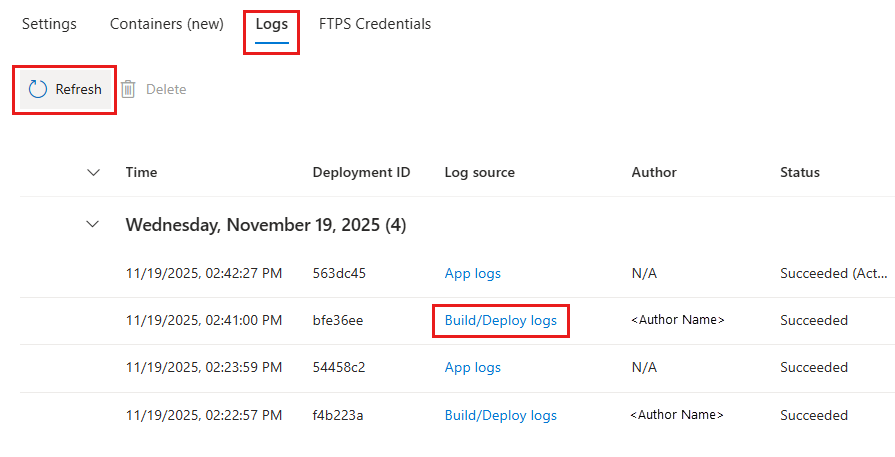
Task: Sort by the Author column header
Action: tap(654, 172)
